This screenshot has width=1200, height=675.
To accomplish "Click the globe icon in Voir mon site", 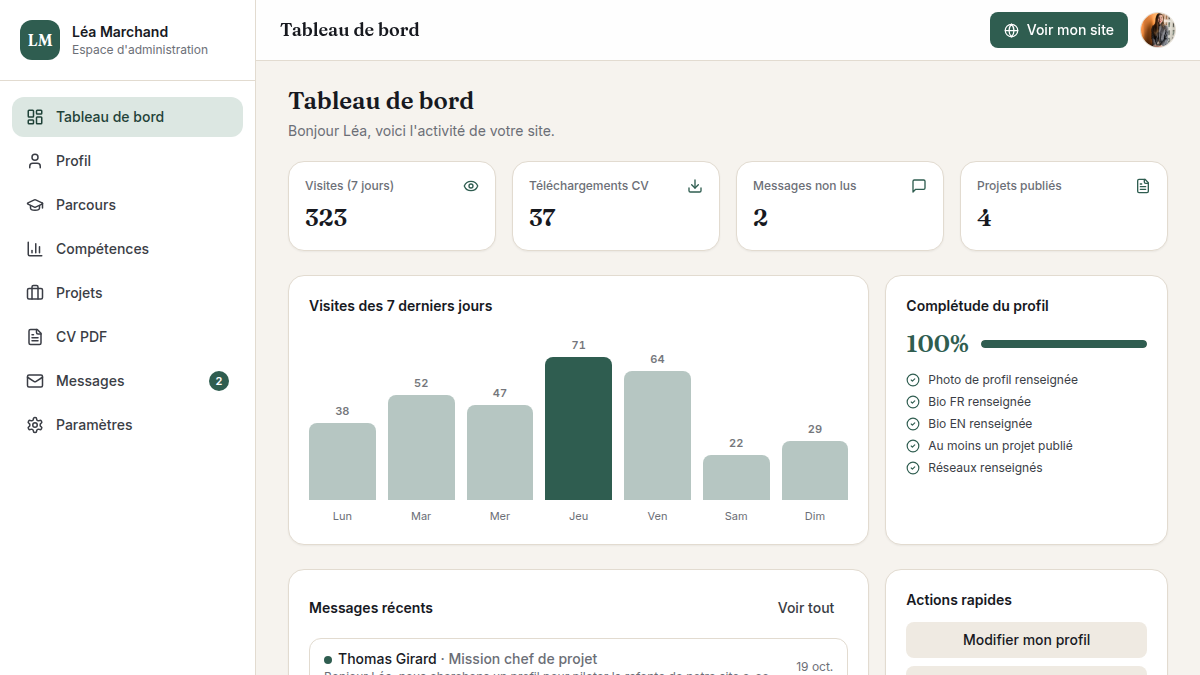I will pos(1011,30).
